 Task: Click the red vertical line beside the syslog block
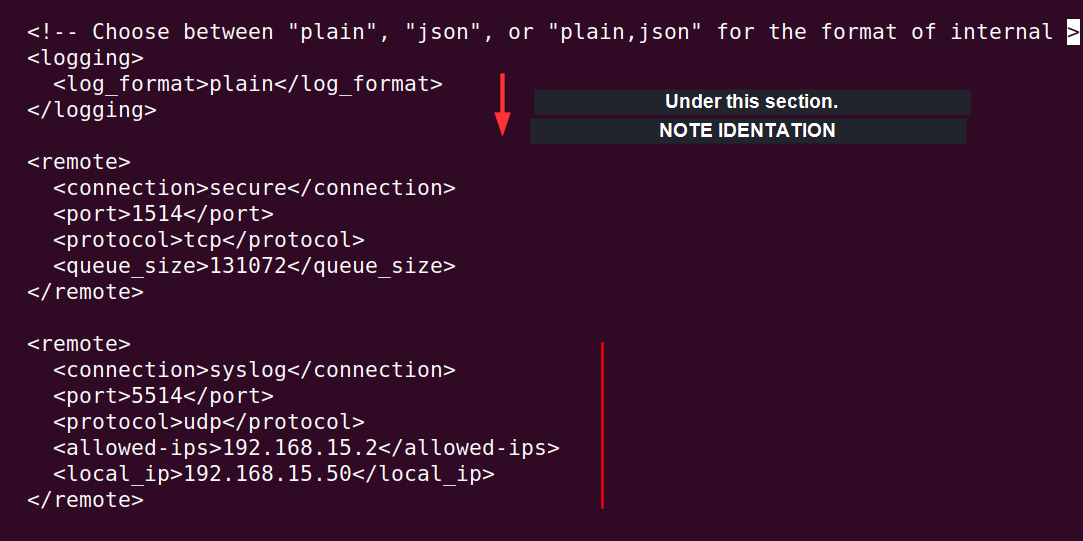[602, 425]
